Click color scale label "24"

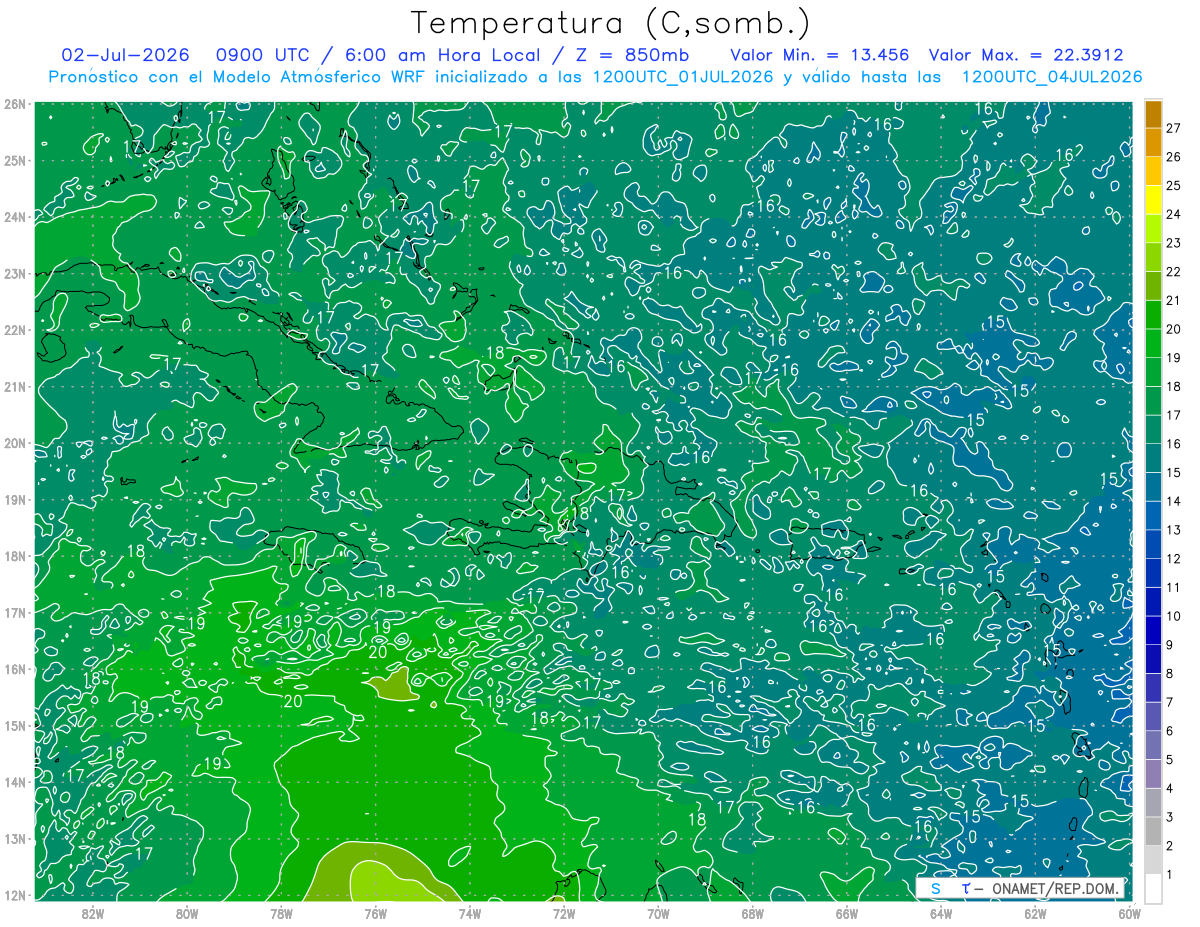[x=1174, y=214]
